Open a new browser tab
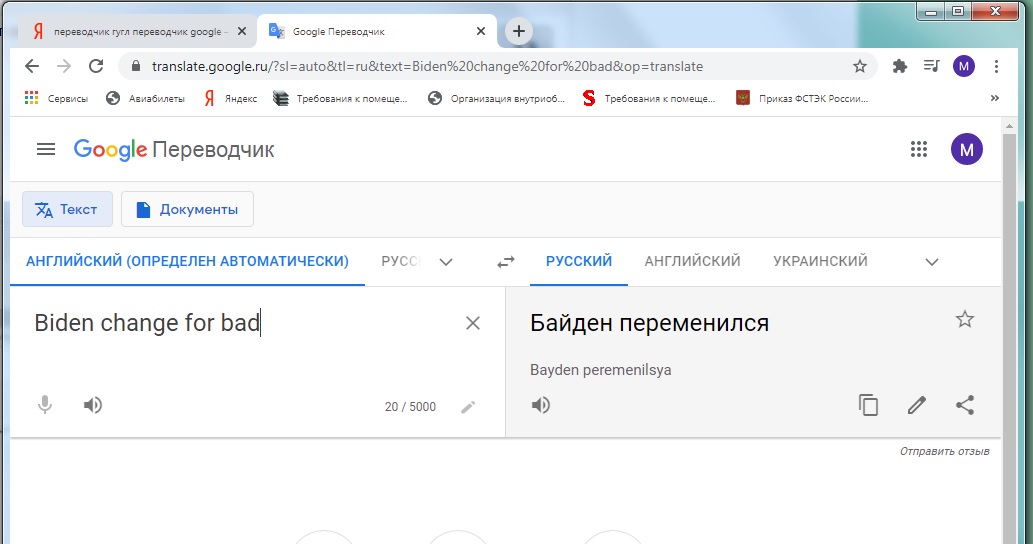 click(x=519, y=31)
